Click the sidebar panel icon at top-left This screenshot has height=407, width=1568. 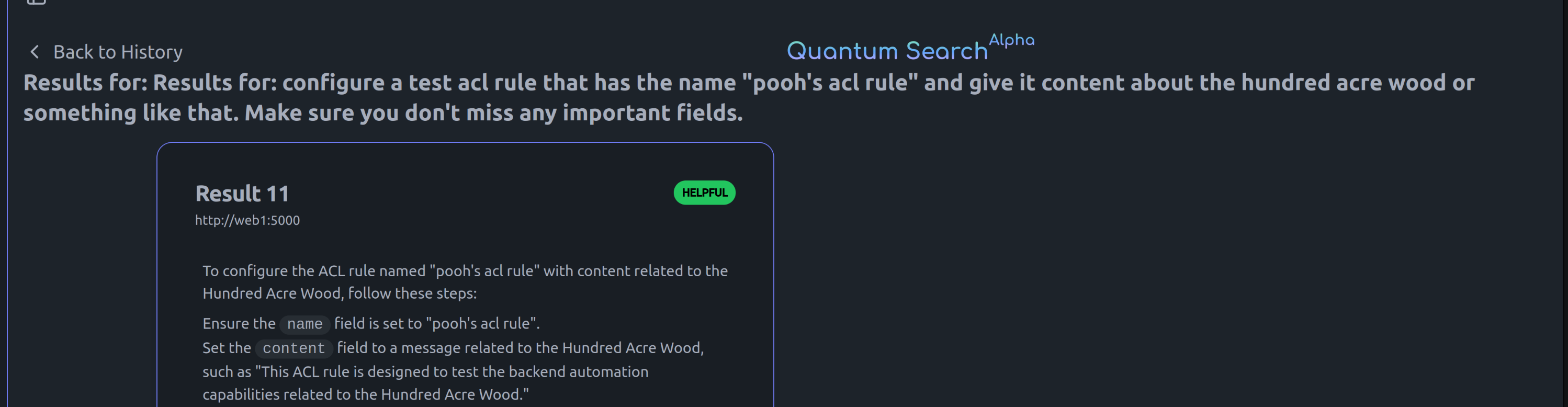(36, 2)
